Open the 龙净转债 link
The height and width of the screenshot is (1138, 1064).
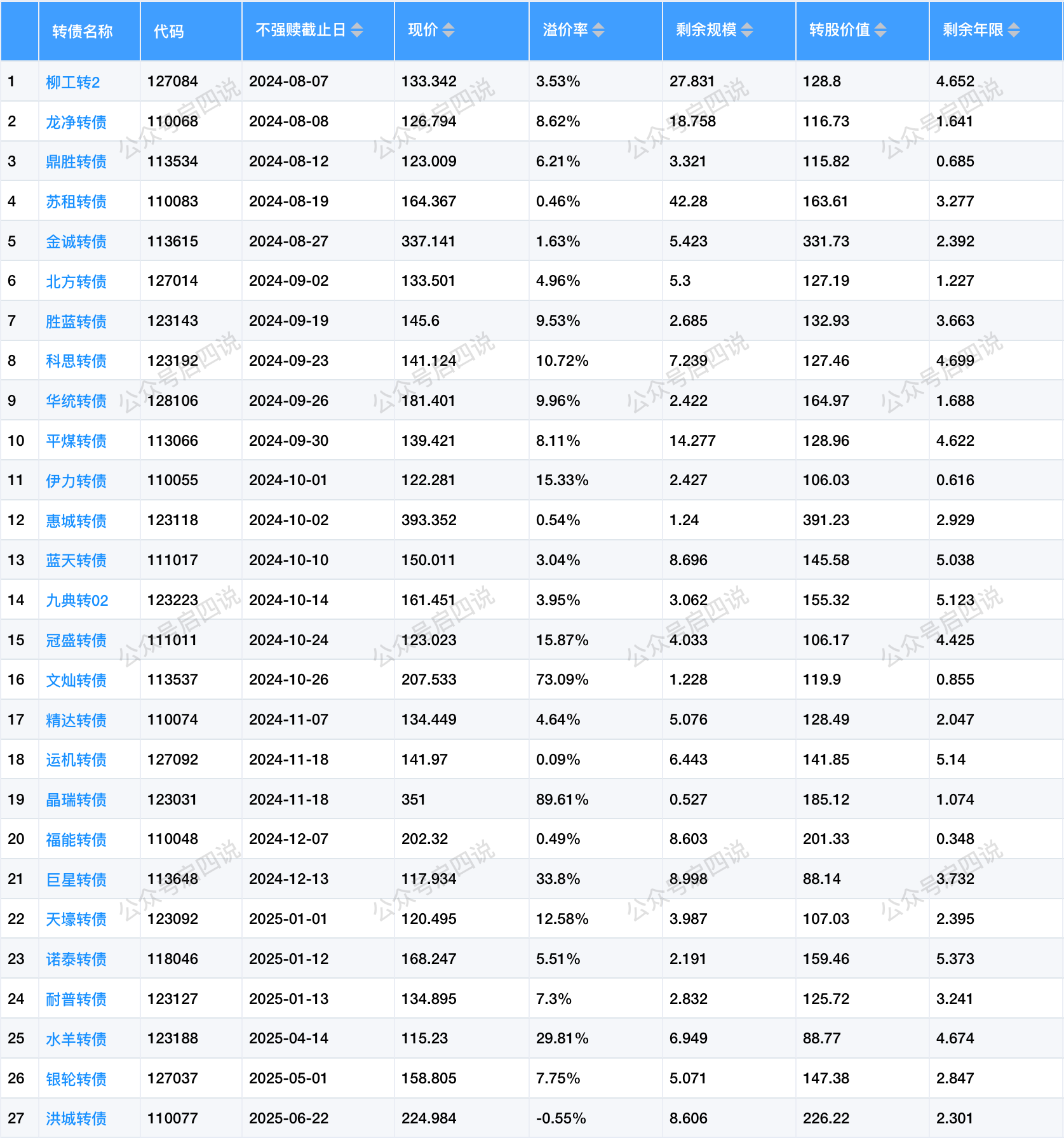pyautogui.click(x=76, y=122)
